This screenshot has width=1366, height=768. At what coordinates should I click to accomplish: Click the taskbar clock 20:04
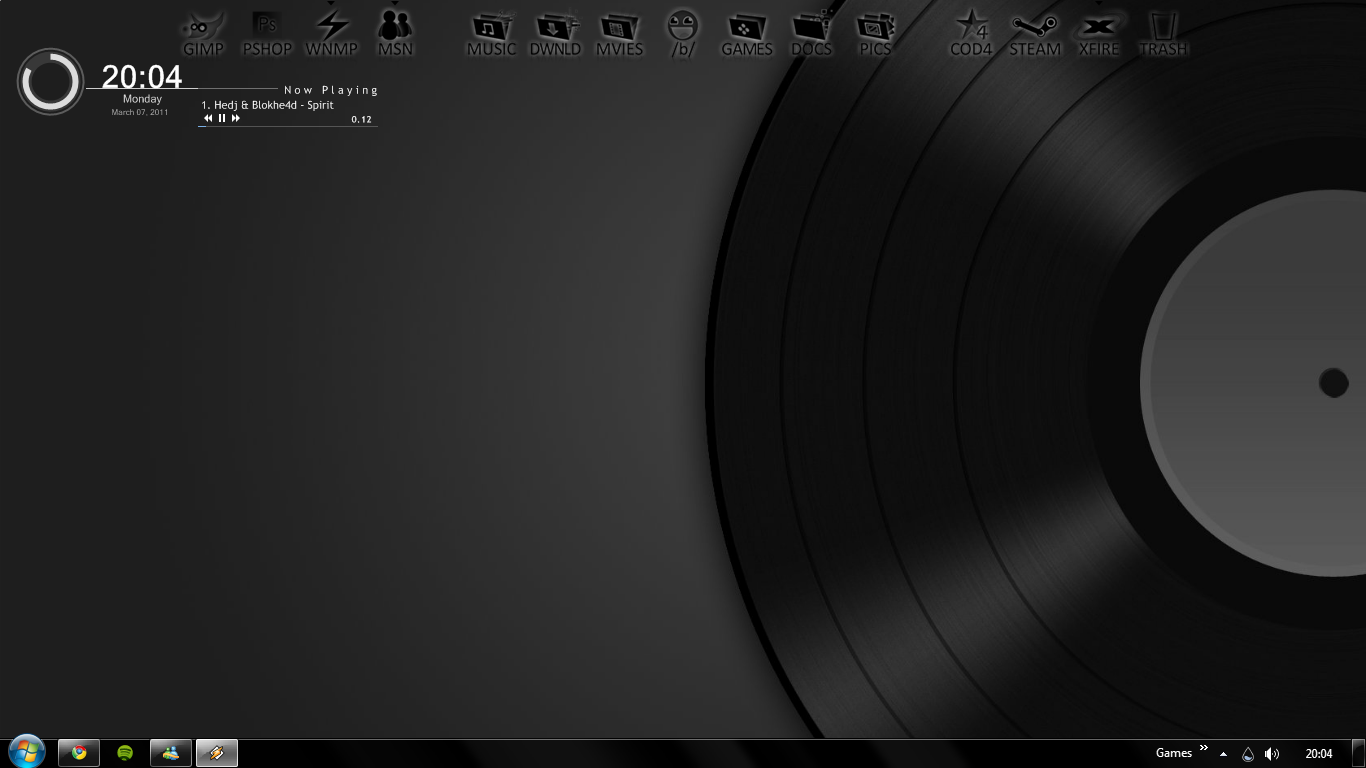[1319, 754]
